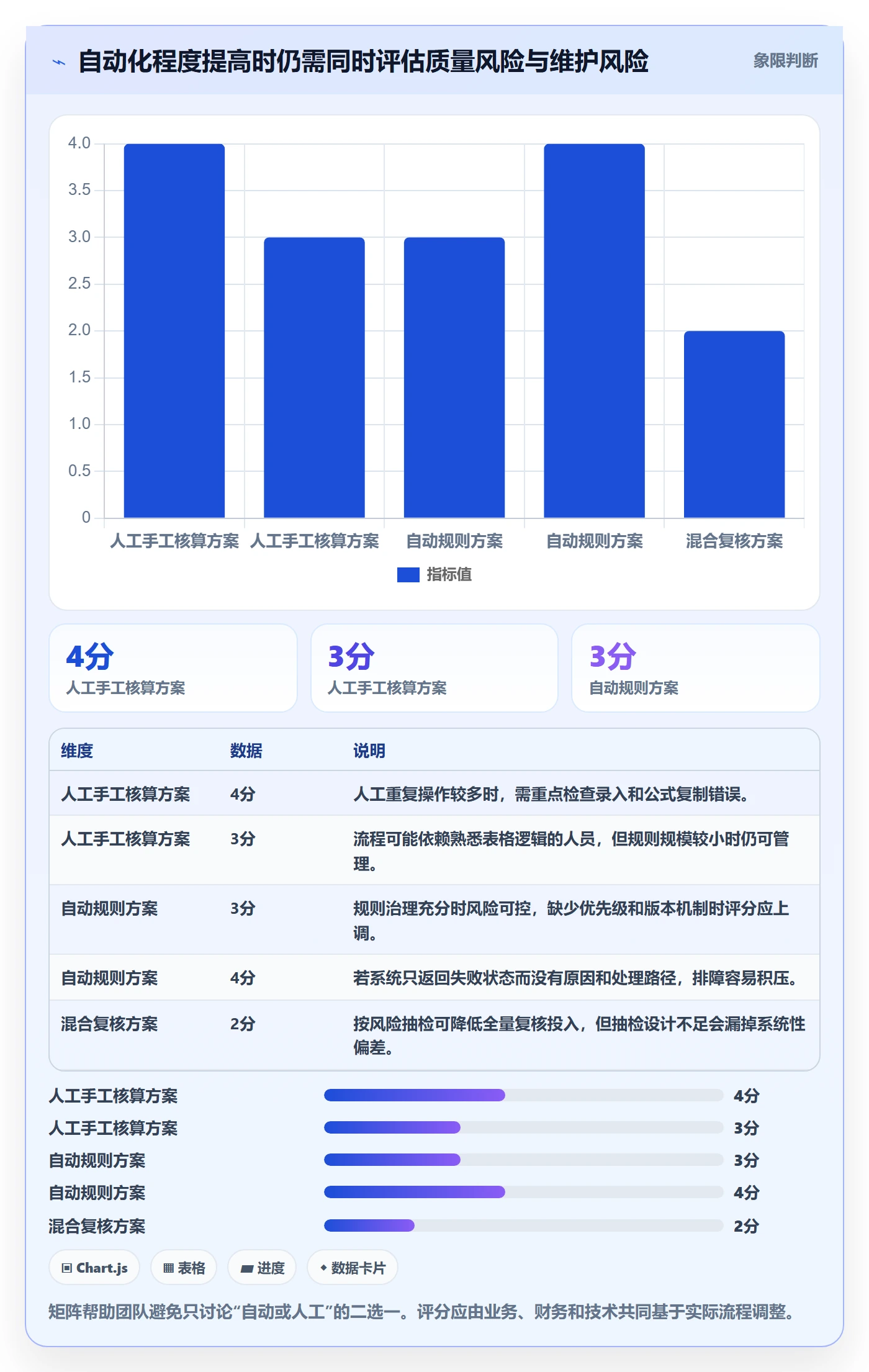This screenshot has height=1372, width=869.
Task: Click the 指标值 legend label
Action: click(x=449, y=575)
